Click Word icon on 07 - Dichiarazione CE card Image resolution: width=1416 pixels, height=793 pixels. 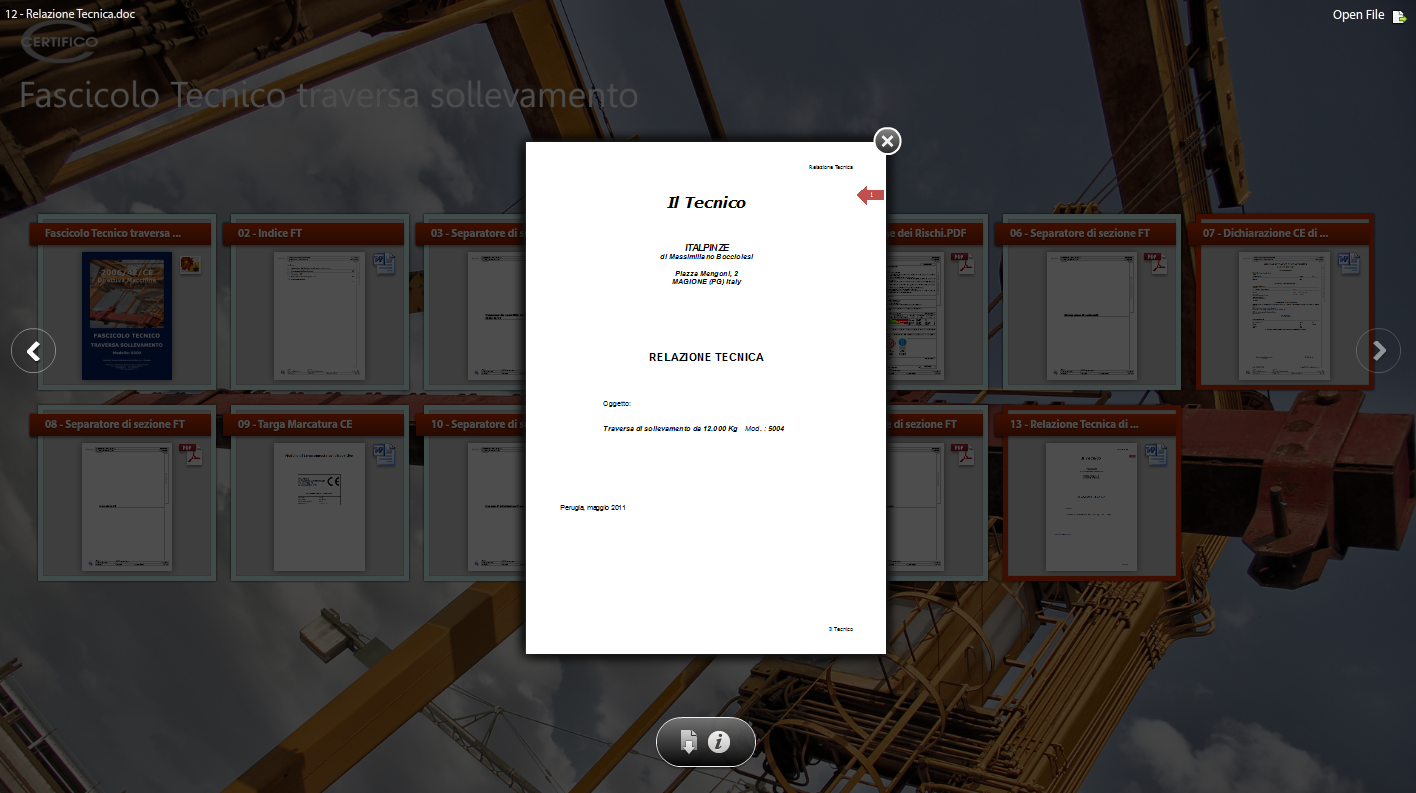point(1349,264)
